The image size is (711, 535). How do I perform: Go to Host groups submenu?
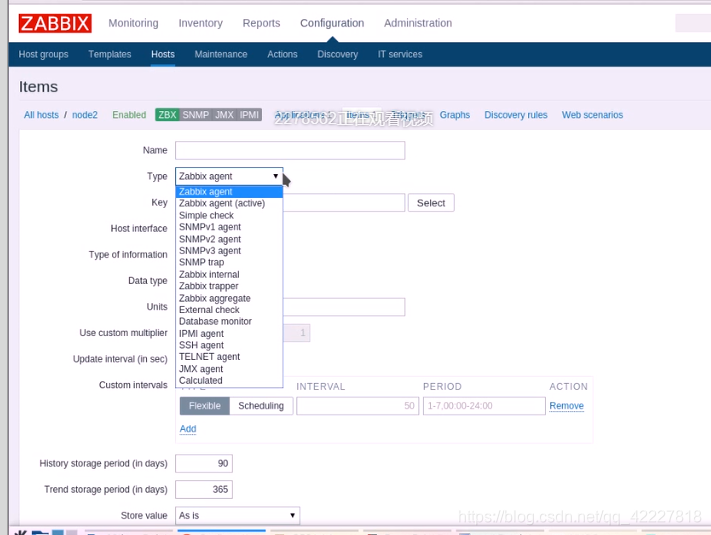click(44, 54)
